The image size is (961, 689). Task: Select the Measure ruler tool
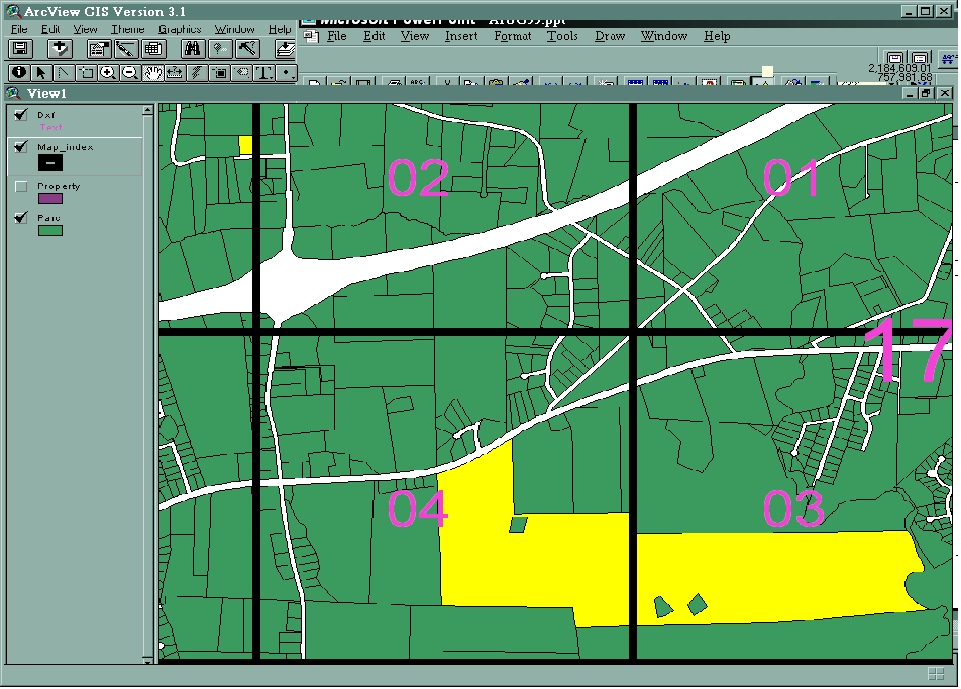tap(175, 73)
